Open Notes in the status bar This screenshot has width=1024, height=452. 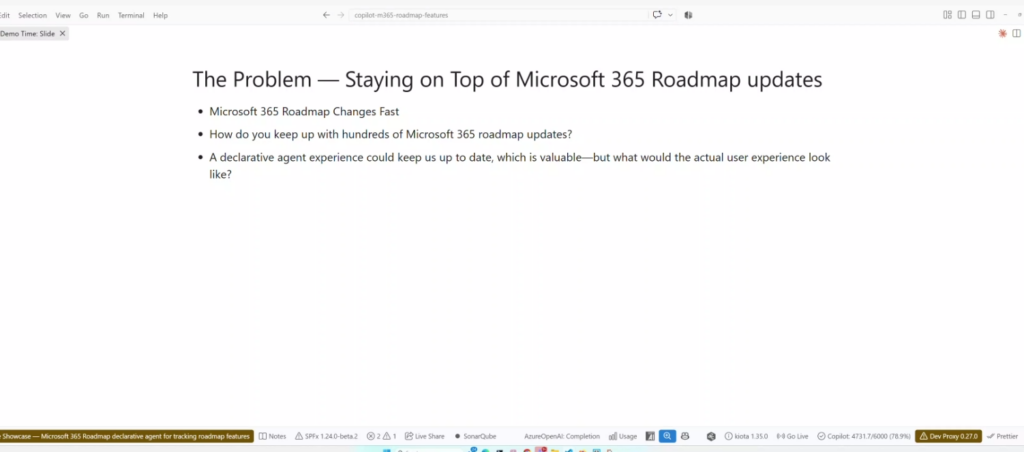tap(272, 436)
